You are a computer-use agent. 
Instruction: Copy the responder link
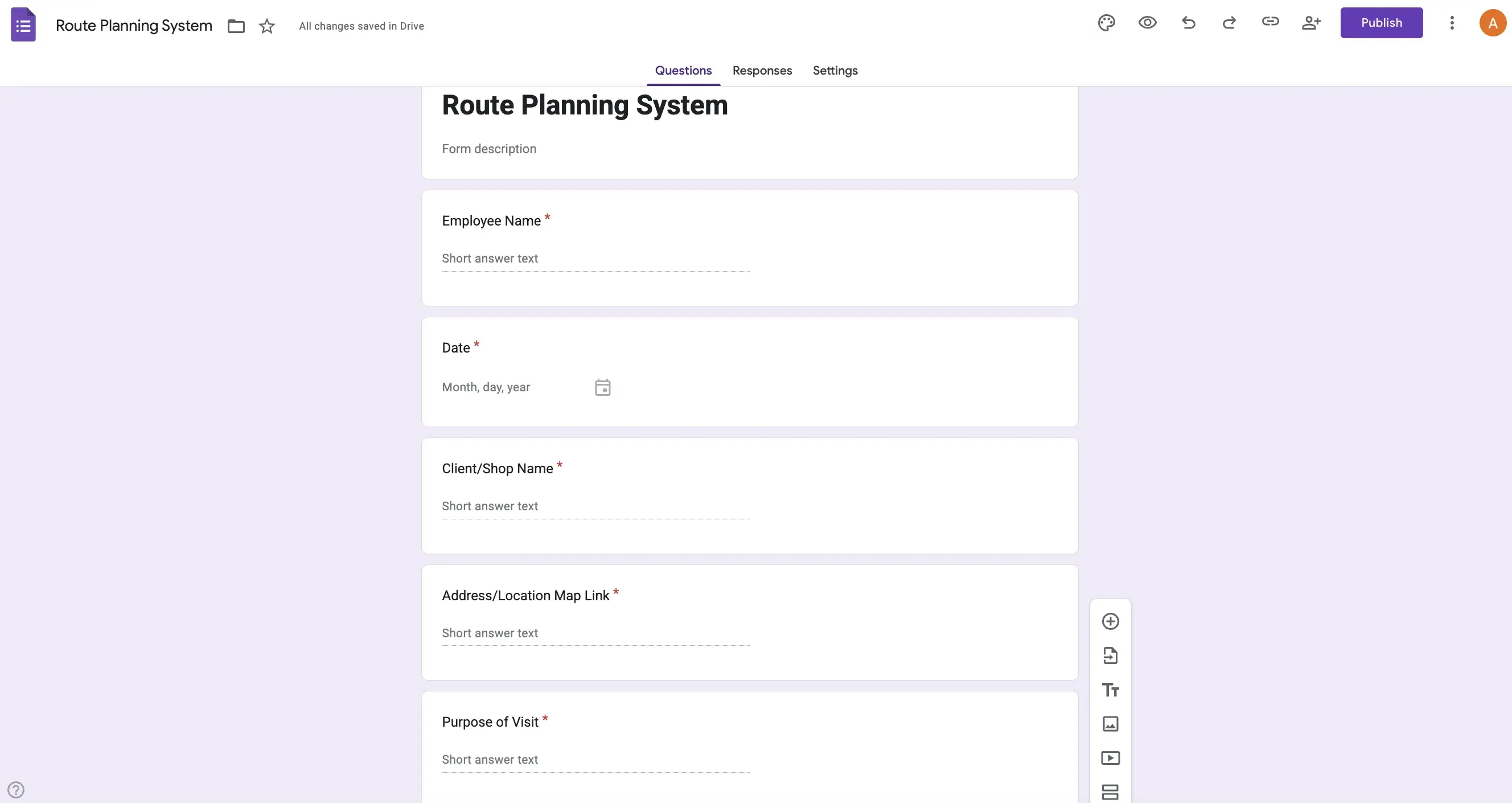(x=1270, y=23)
